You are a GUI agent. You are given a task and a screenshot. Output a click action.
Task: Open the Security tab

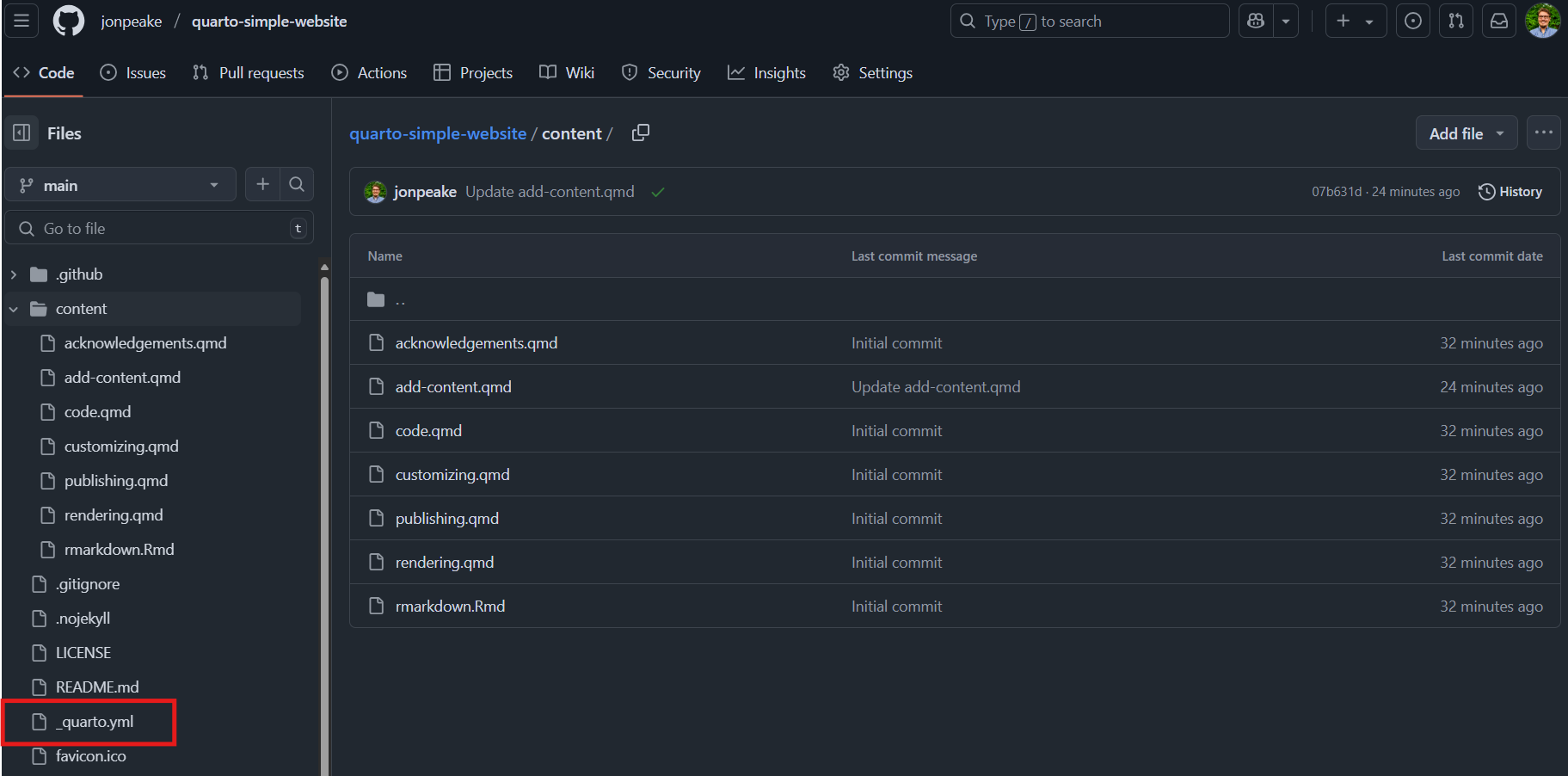tap(661, 73)
